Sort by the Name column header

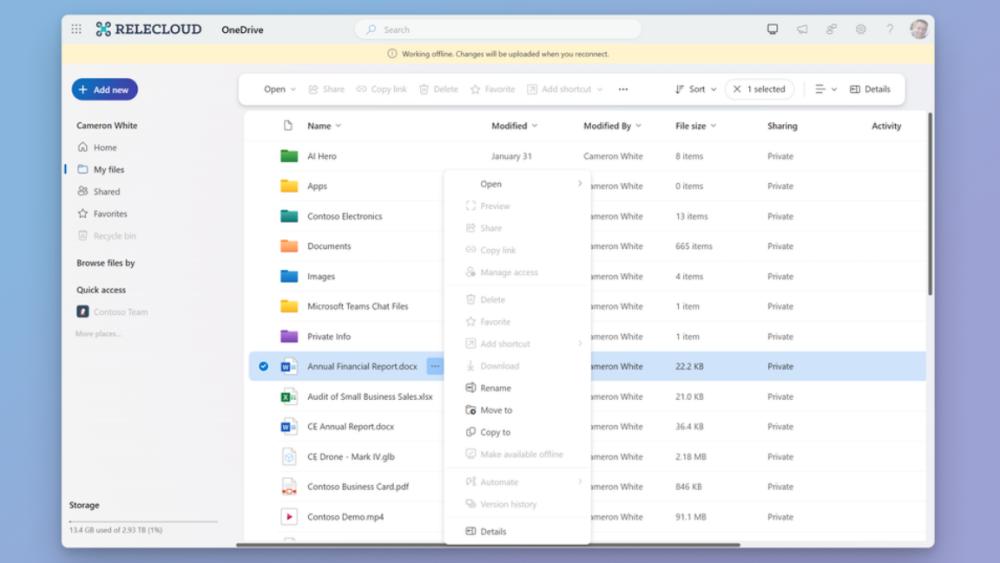(x=324, y=126)
